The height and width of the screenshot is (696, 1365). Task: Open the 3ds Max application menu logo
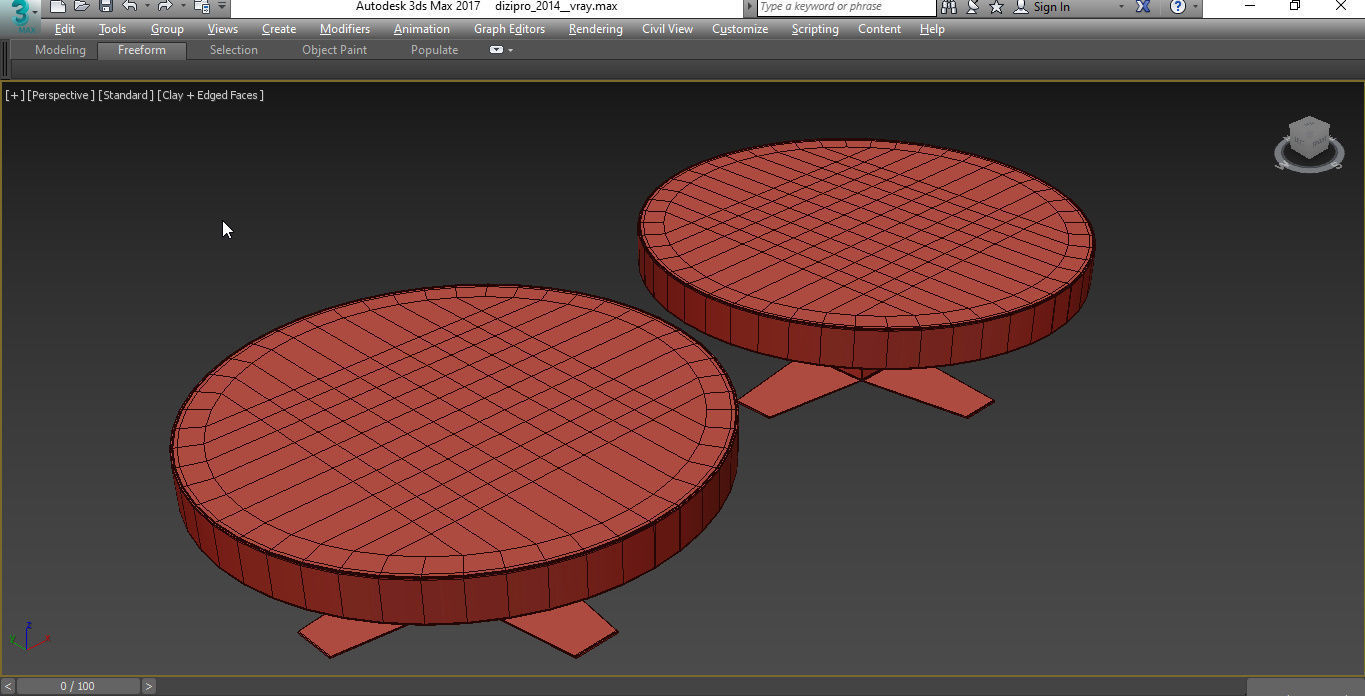[x=20, y=15]
